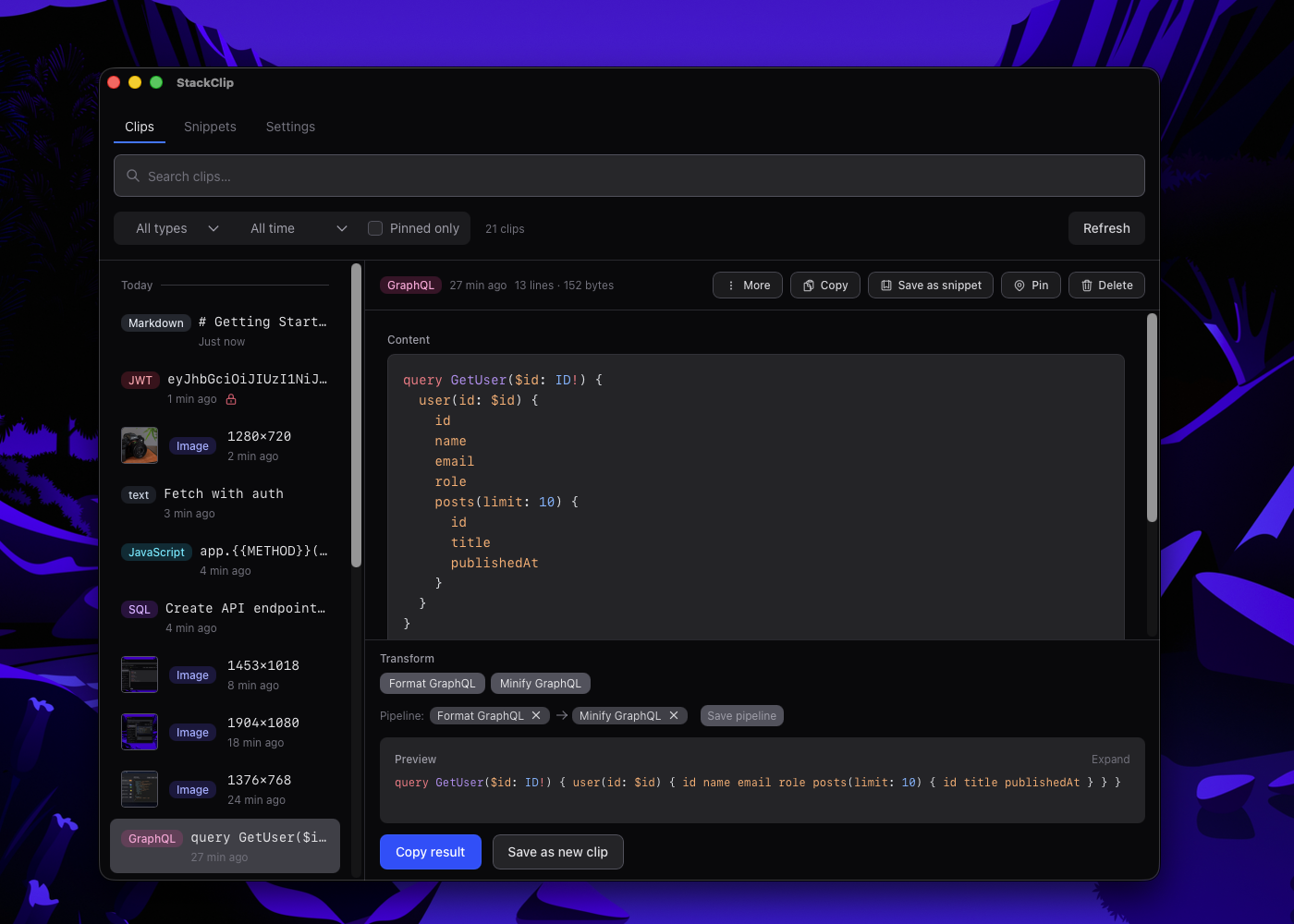Click the search magnifier icon

133,176
